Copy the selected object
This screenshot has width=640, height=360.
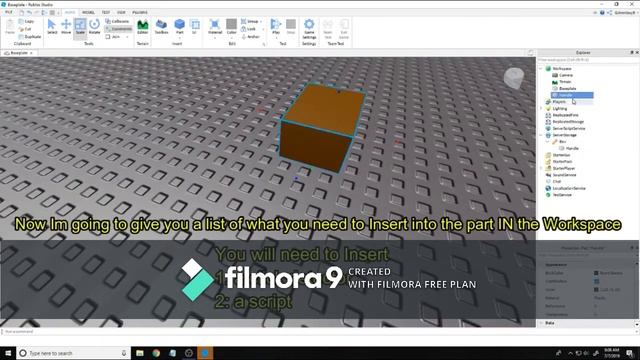[27, 21]
